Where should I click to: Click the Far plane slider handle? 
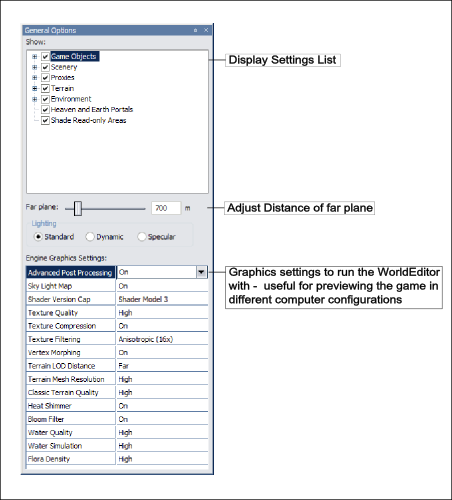78,208
